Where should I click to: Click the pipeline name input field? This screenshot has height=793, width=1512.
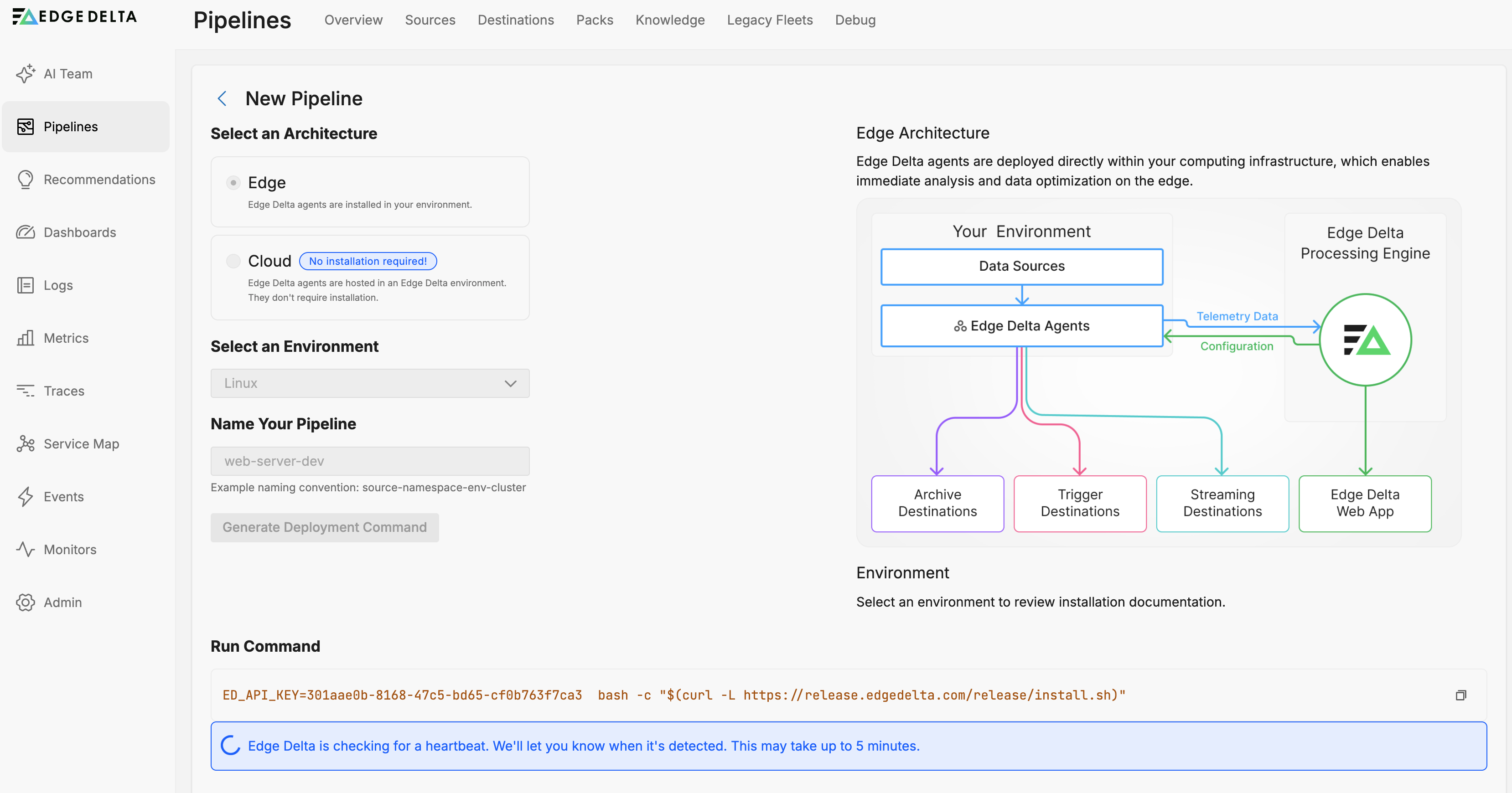pyautogui.click(x=370, y=461)
